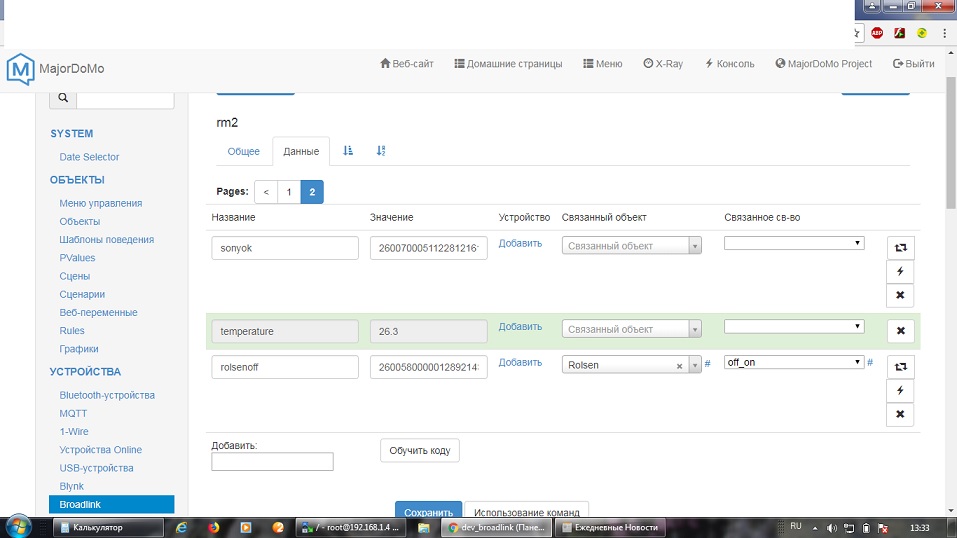Open linked object dropdown for sonyok
This screenshot has height=538, width=957.
point(631,246)
